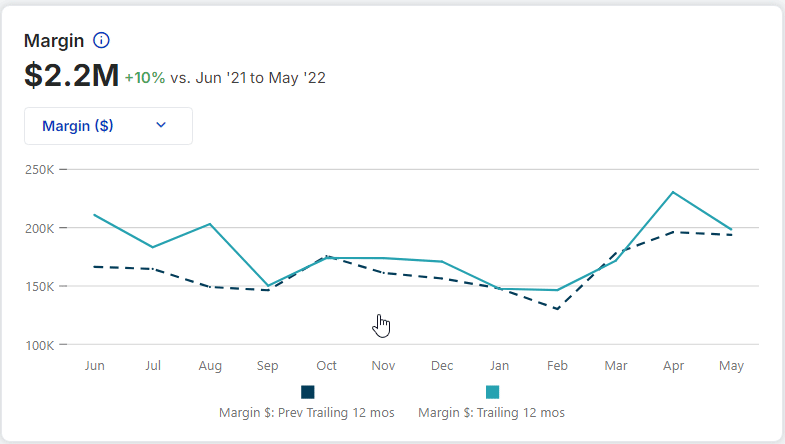Click the Sep label on x-axis
This screenshot has width=785, height=444.
[x=268, y=366]
